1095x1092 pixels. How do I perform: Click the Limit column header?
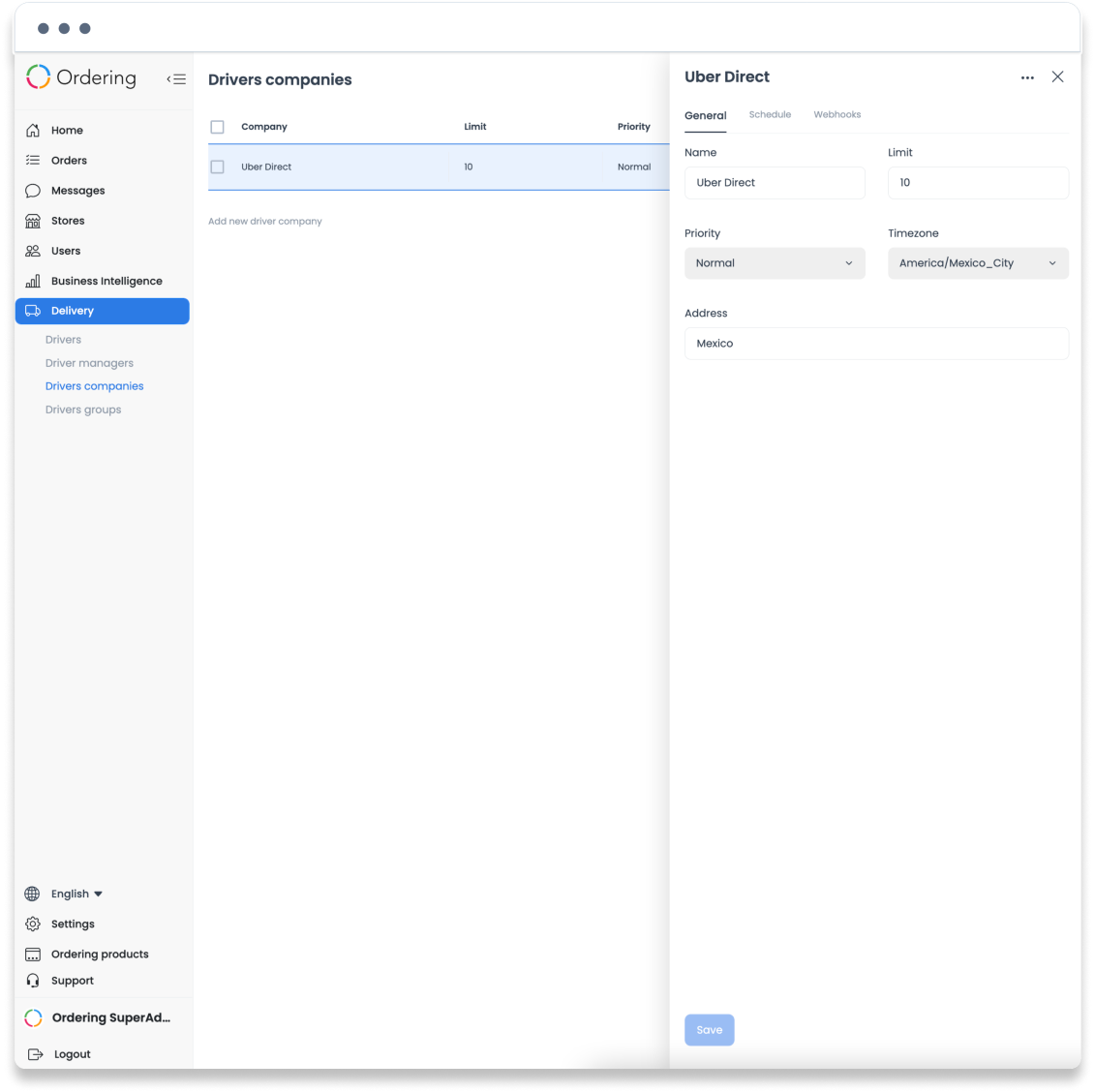click(474, 127)
